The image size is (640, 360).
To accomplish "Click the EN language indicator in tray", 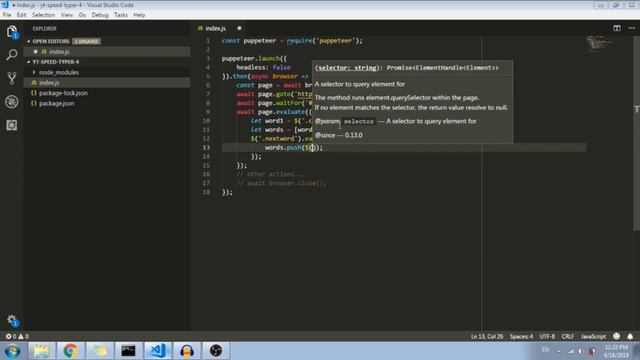I will click(545, 350).
